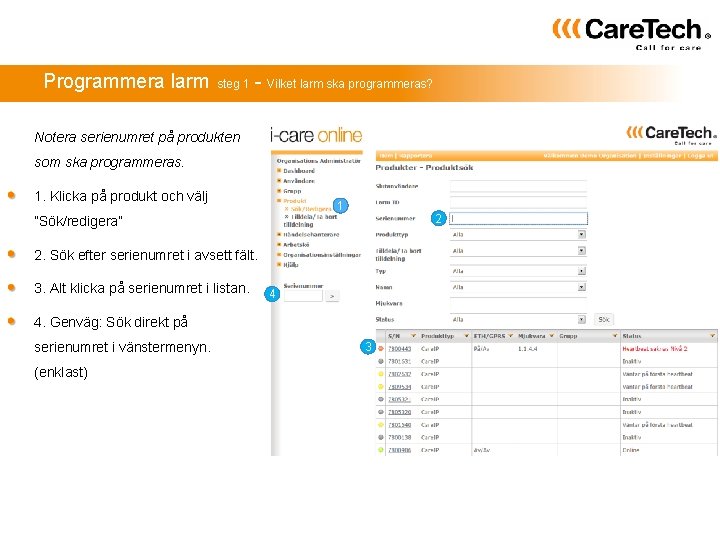Open Hjälp in the sidebar menu
Screen dimensions: 720x540
click(x=291, y=265)
